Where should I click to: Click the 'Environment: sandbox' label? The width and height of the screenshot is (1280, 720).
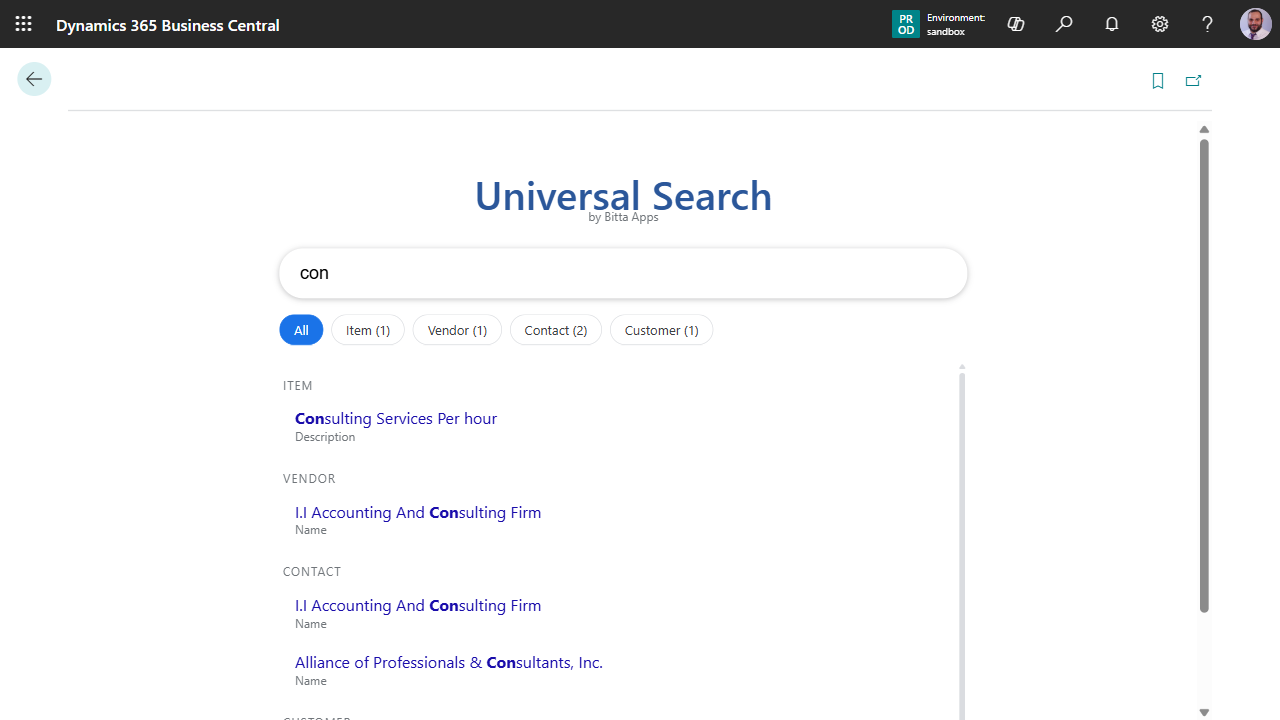point(956,25)
